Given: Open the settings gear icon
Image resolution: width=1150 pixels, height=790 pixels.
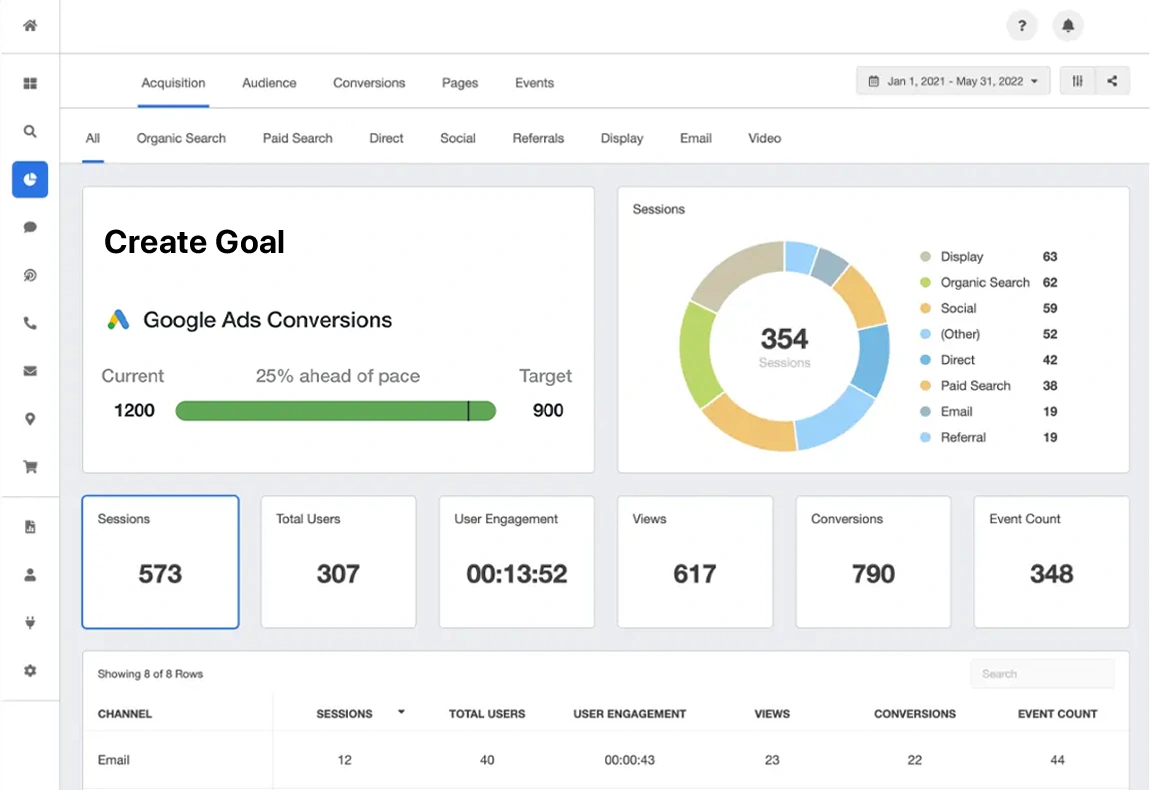Looking at the screenshot, I should [x=30, y=670].
